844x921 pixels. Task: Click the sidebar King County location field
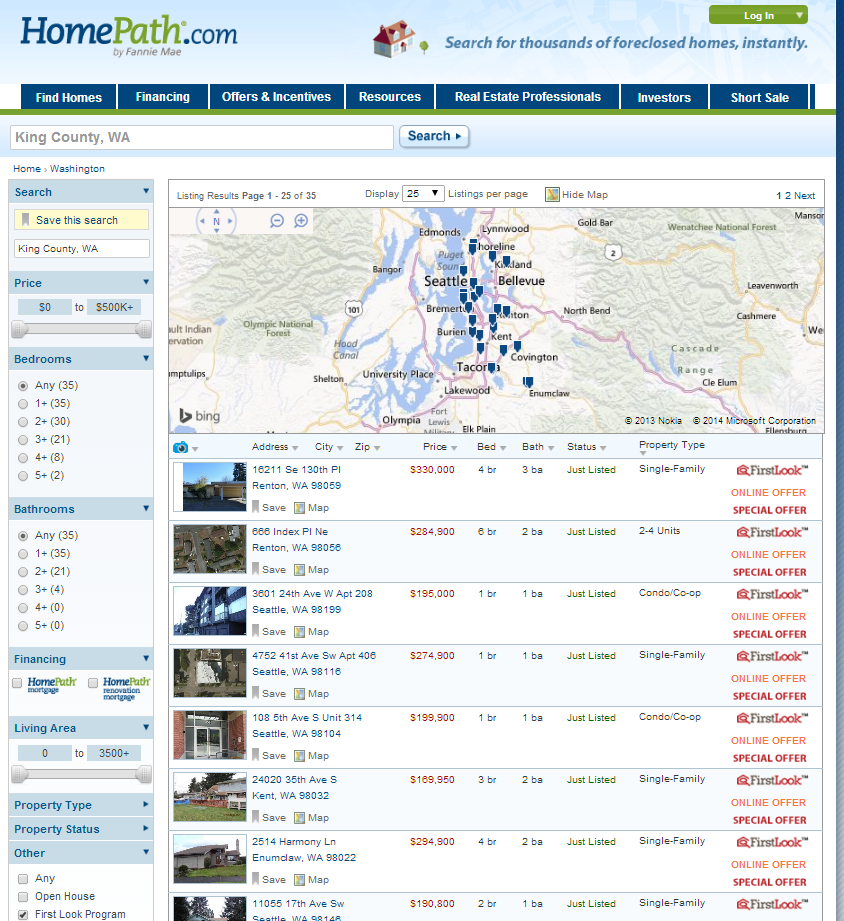click(82, 248)
